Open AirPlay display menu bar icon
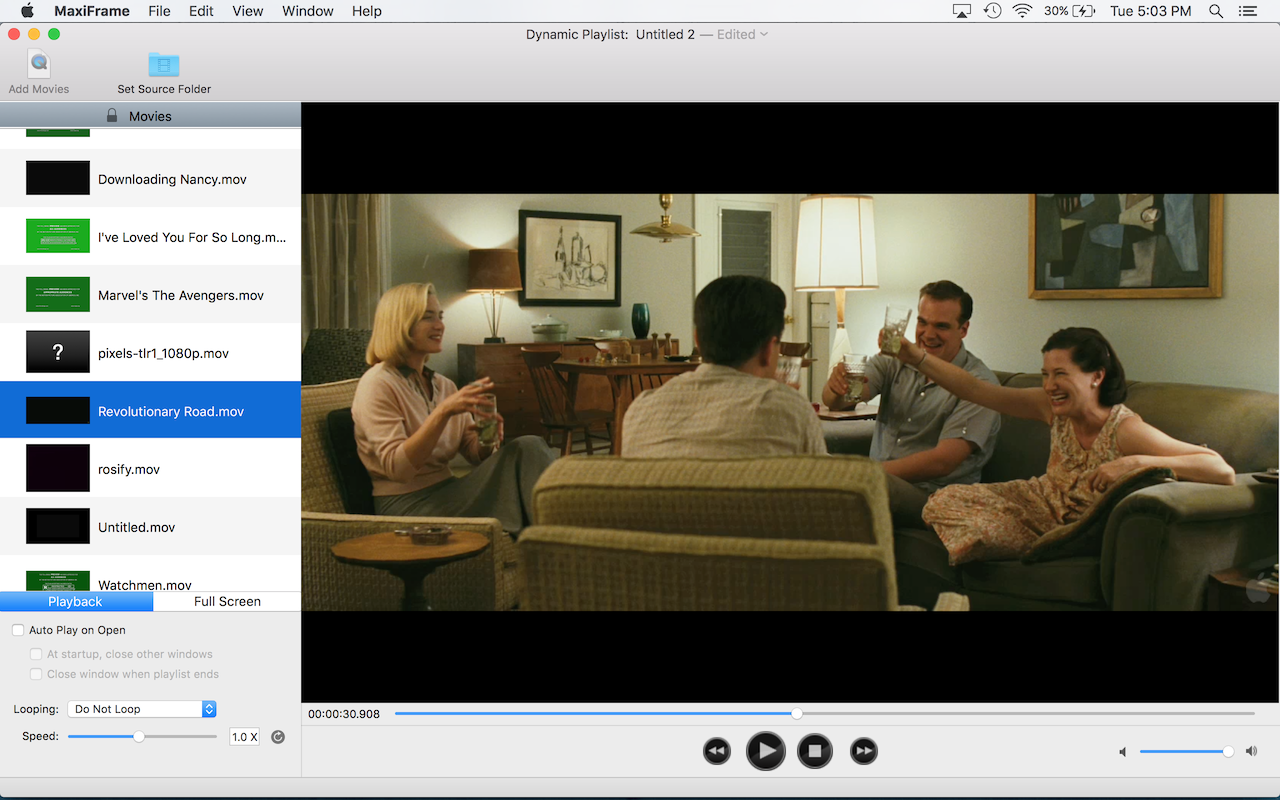Image resolution: width=1280 pixels, height=800 pixels. pos(961,11)
